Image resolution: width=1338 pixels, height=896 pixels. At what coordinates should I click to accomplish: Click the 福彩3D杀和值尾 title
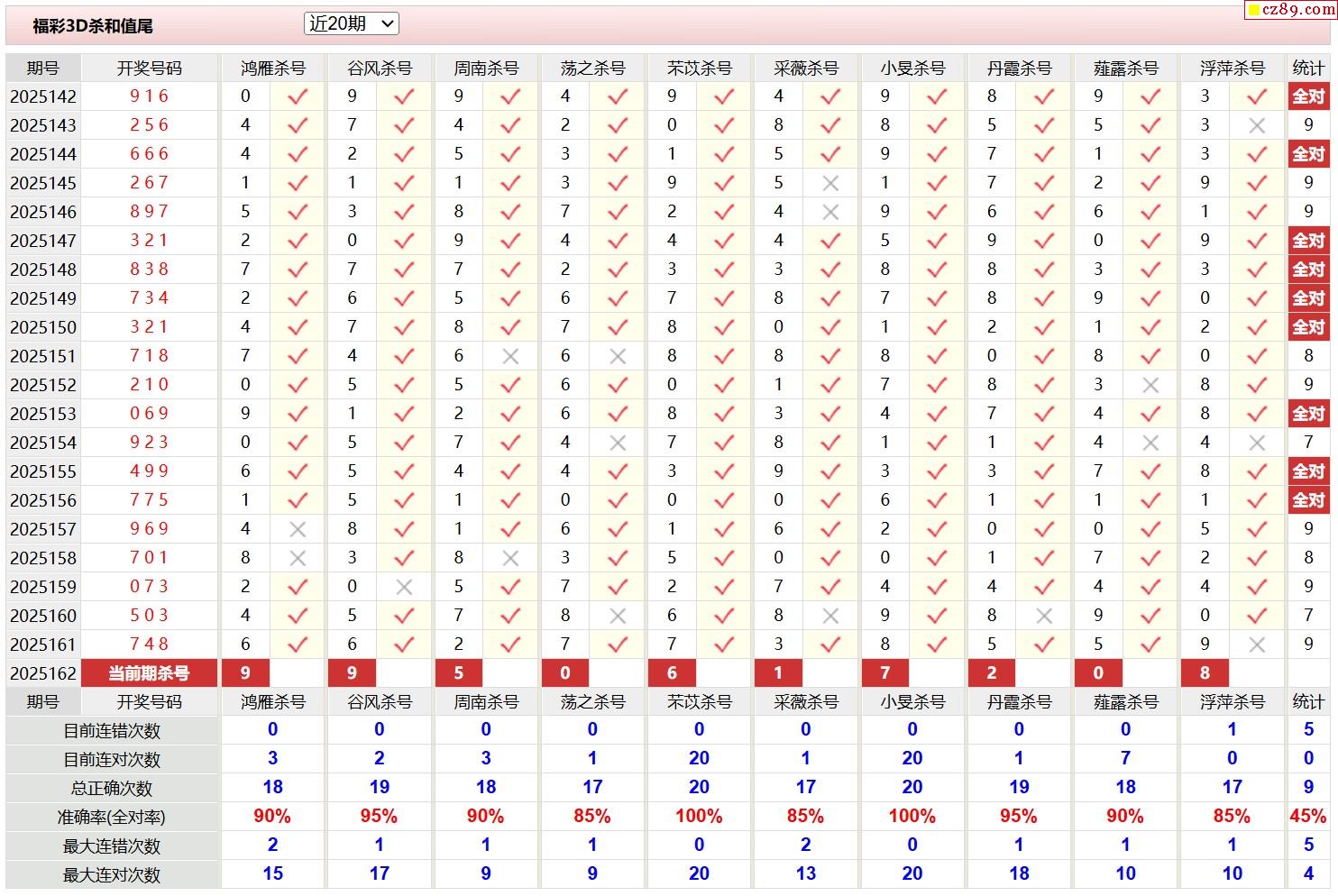[93, 26]
